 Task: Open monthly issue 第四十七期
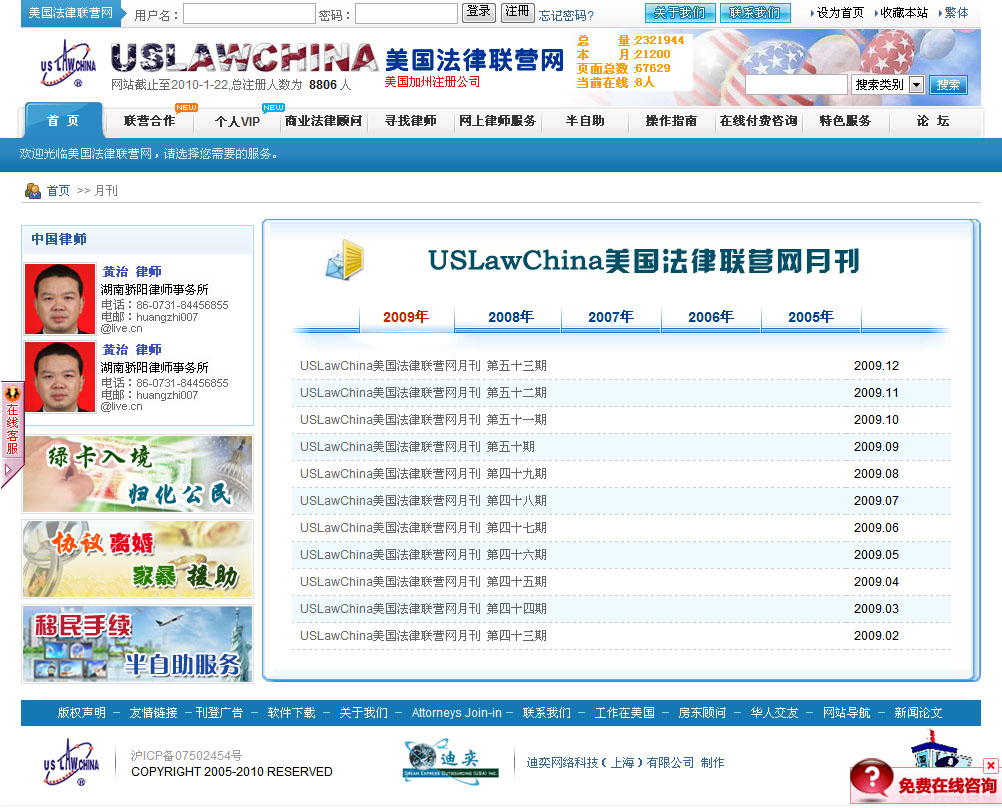(x=423, y=527)
